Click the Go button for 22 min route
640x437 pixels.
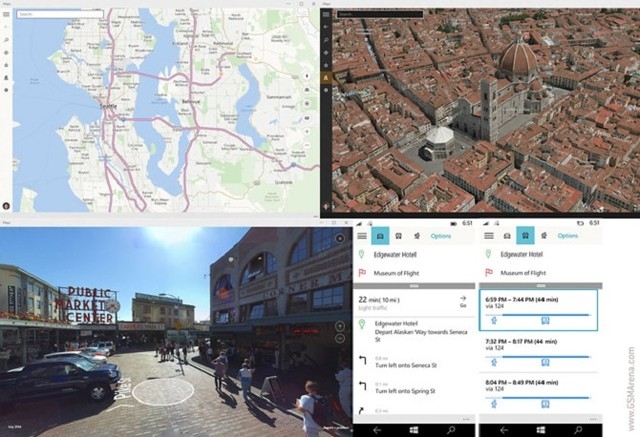click(463, 302)
